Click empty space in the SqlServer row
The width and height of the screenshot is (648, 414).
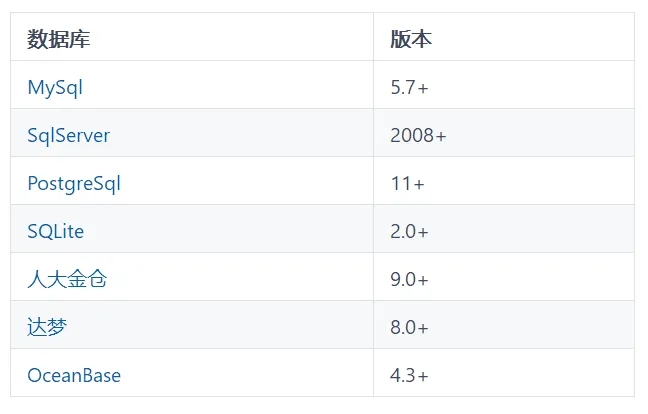pos(240,133)
